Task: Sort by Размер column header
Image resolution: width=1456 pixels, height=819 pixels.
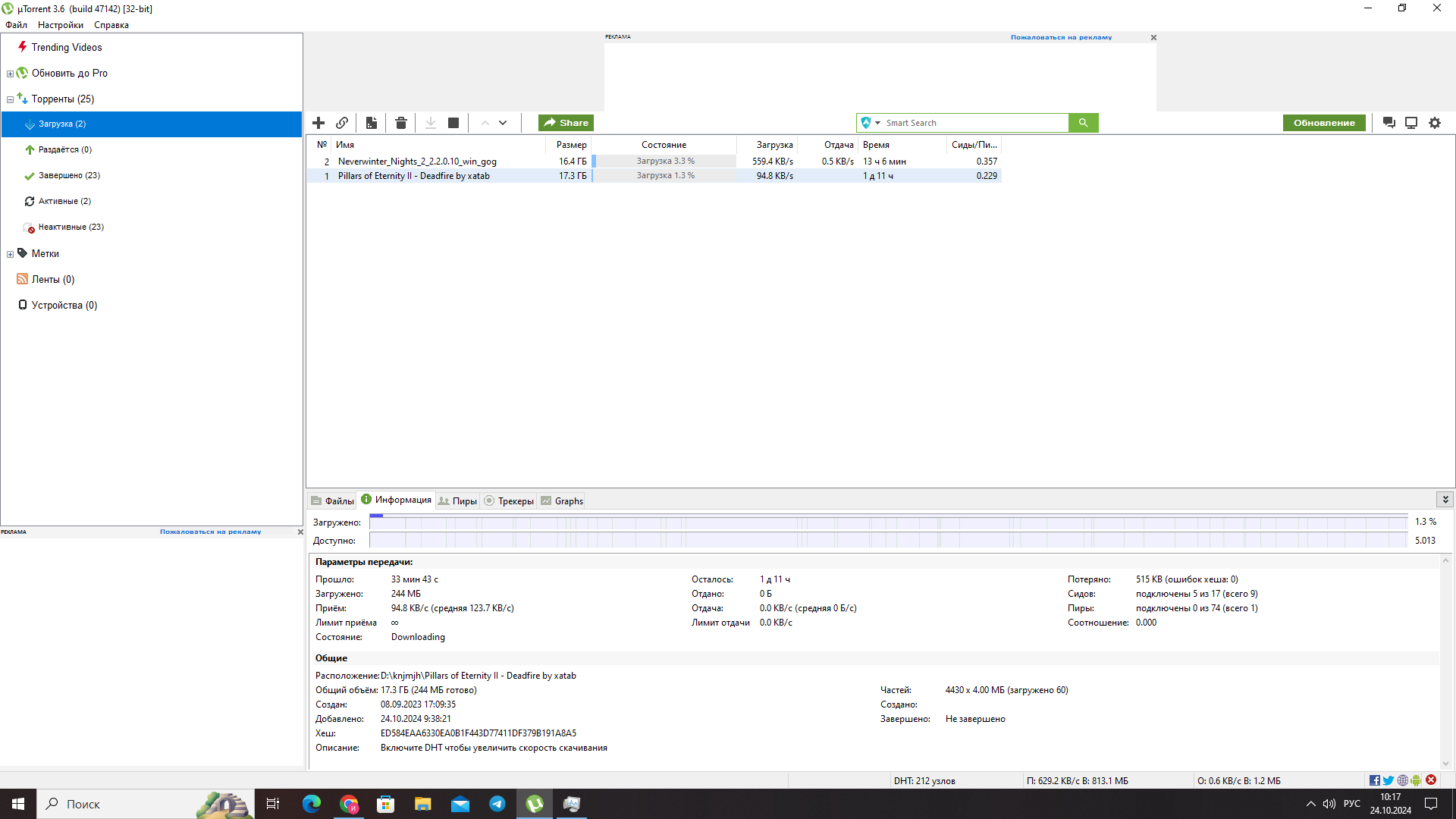Action: [x=569, y=145]
